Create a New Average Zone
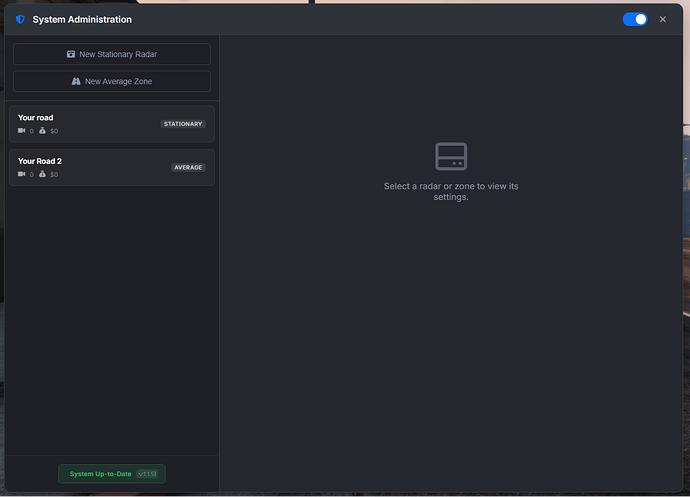Viewport: 690px width, 497px height. 112,81
